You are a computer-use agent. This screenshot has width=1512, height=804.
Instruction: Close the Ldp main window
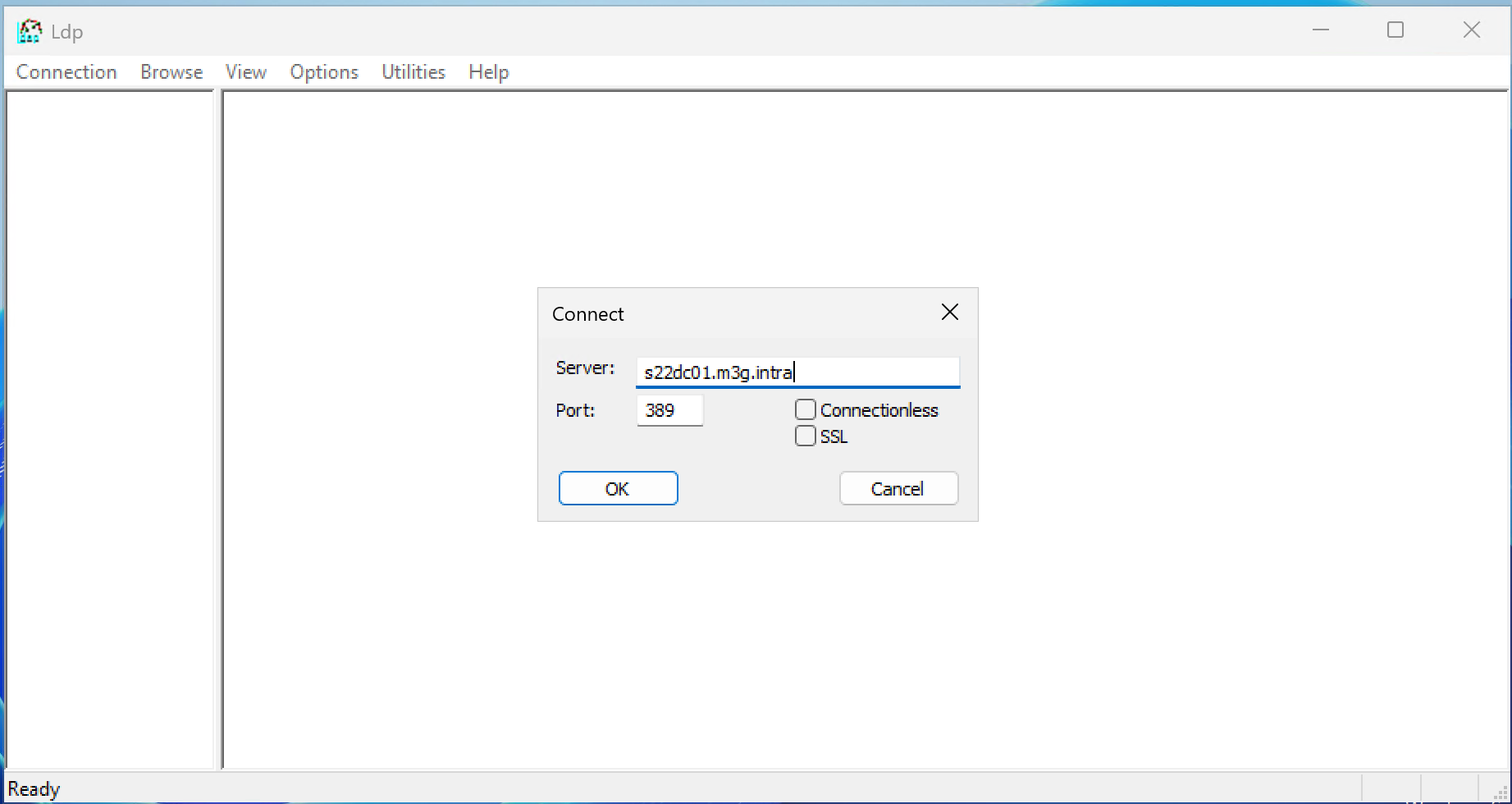pos(1471,30)
